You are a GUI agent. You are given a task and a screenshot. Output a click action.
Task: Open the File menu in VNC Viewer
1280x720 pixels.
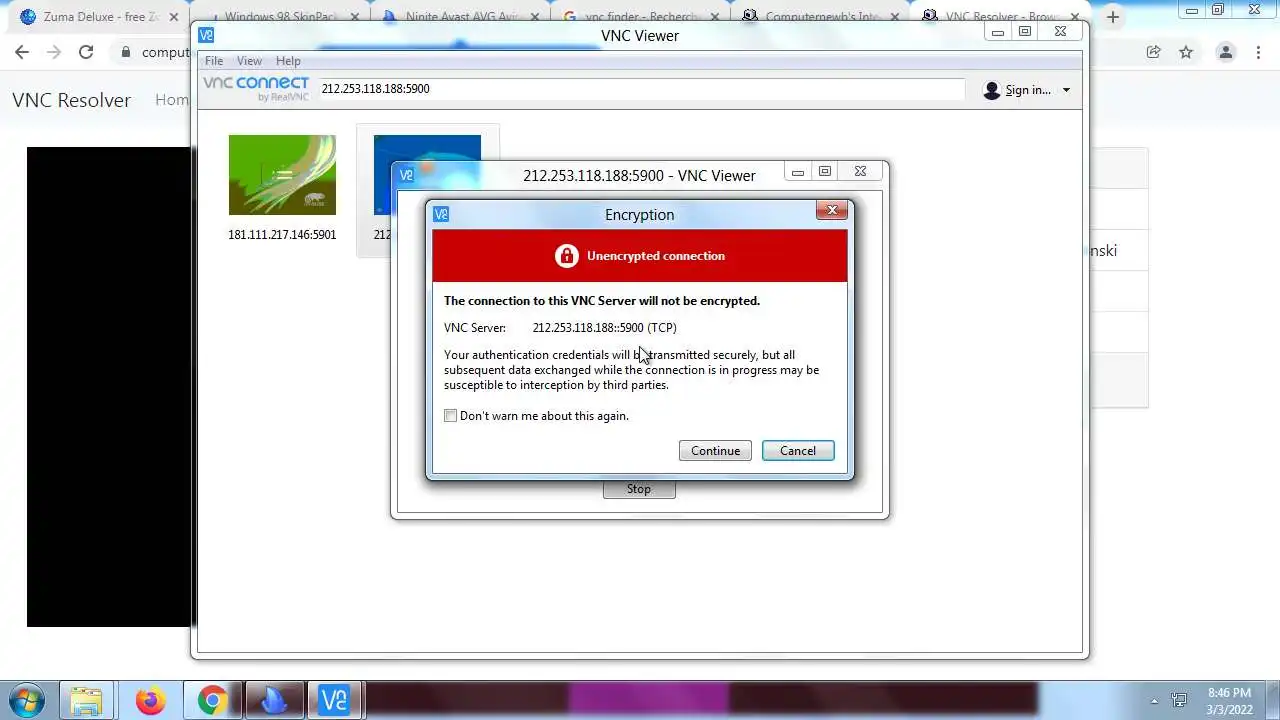pos(214,61)
